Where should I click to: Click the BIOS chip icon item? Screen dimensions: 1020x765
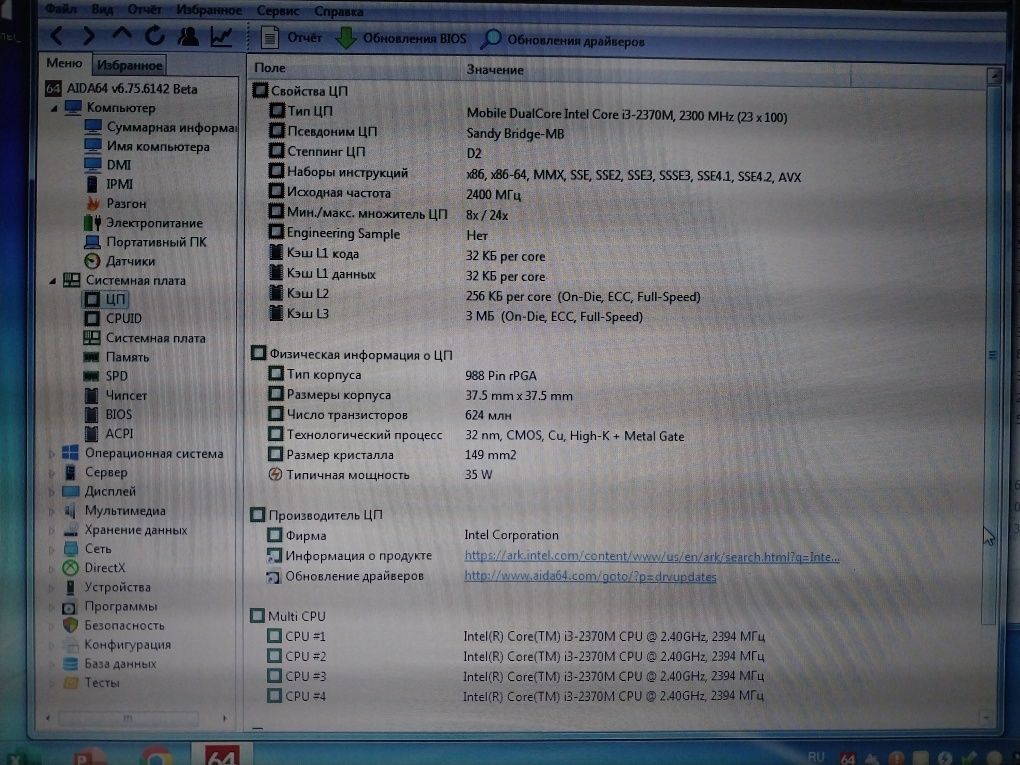tap(92, 414)
